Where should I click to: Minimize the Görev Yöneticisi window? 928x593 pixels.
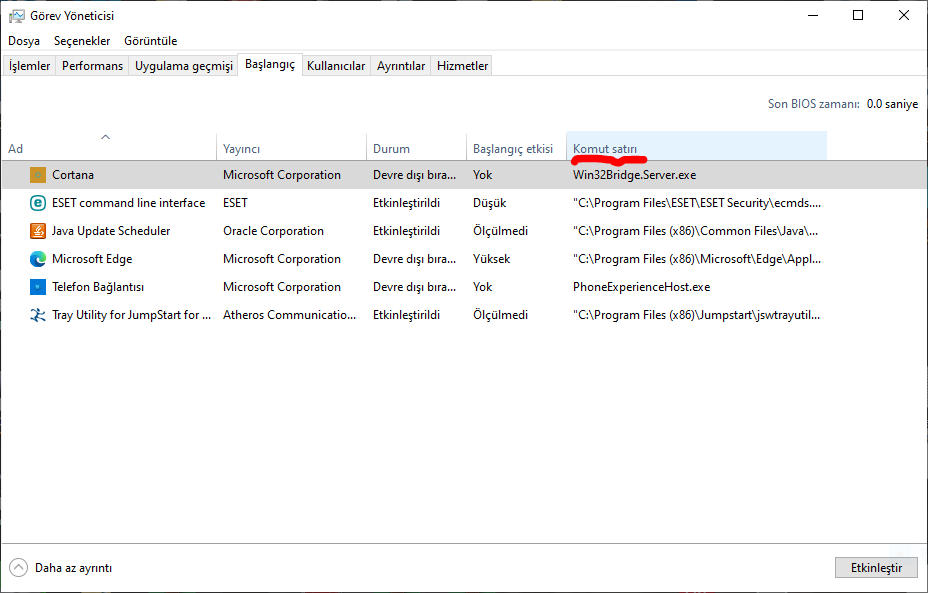(813, 15)
